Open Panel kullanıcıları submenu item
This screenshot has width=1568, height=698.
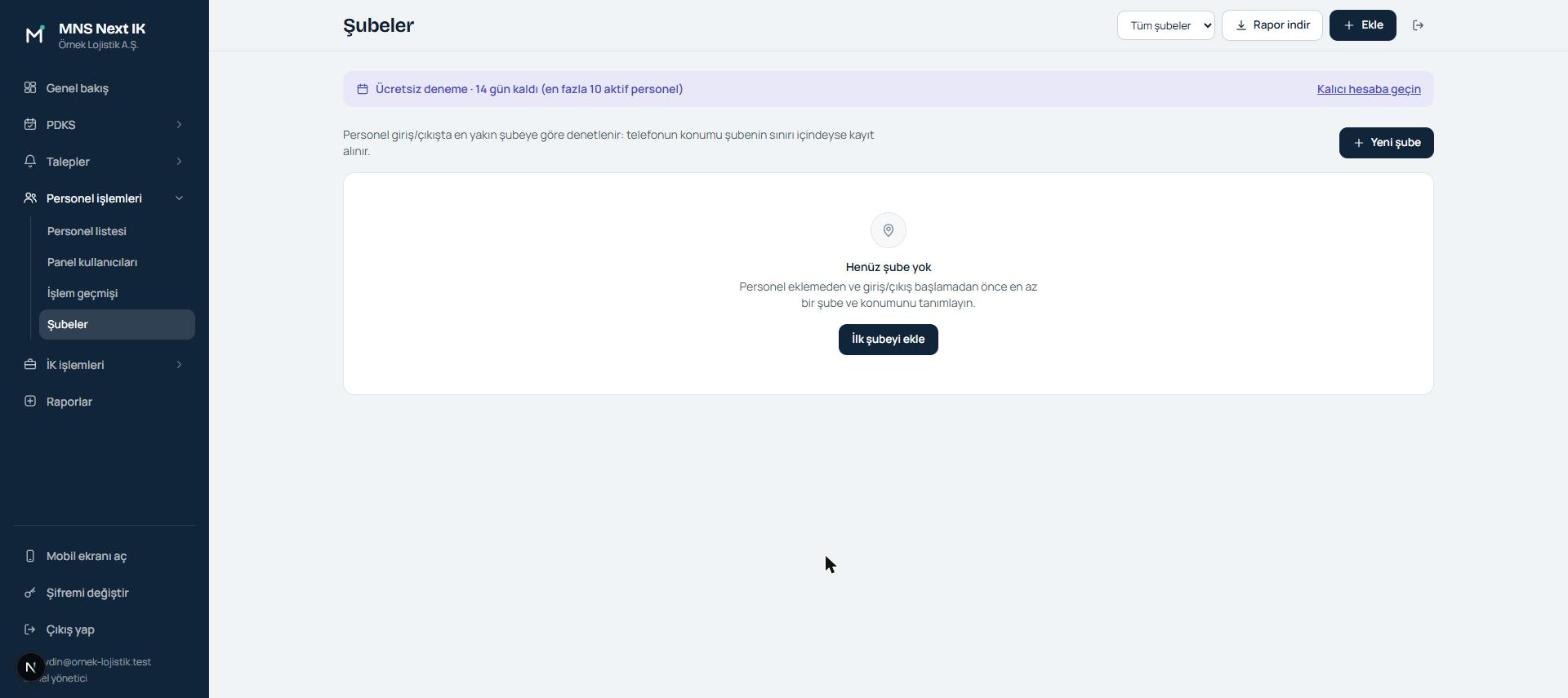click(117, 262)
